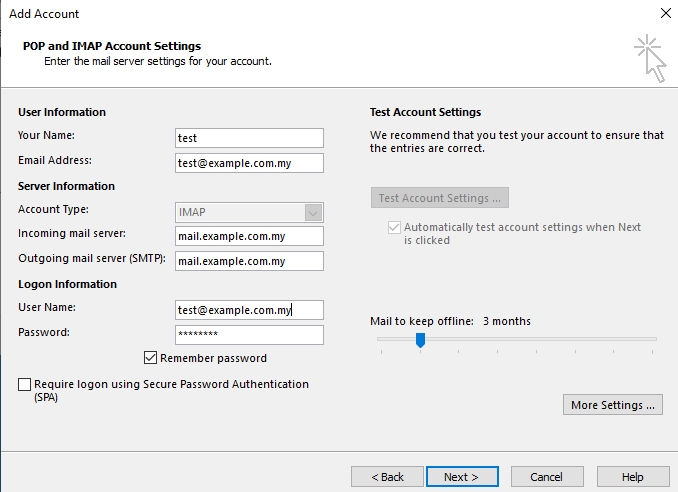This screenshot has width=678, height=492.
Task: Proceed with the Next button
Action: [x=462, y=477]
